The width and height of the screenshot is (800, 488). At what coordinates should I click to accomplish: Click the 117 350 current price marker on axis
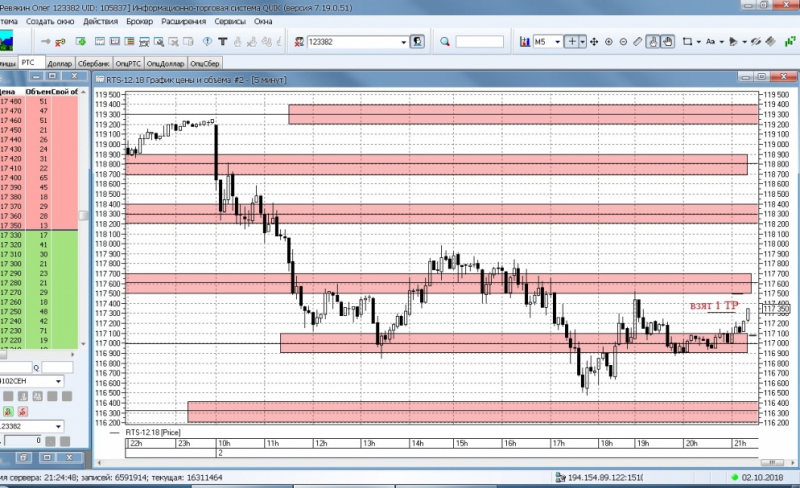pos(776,309)
